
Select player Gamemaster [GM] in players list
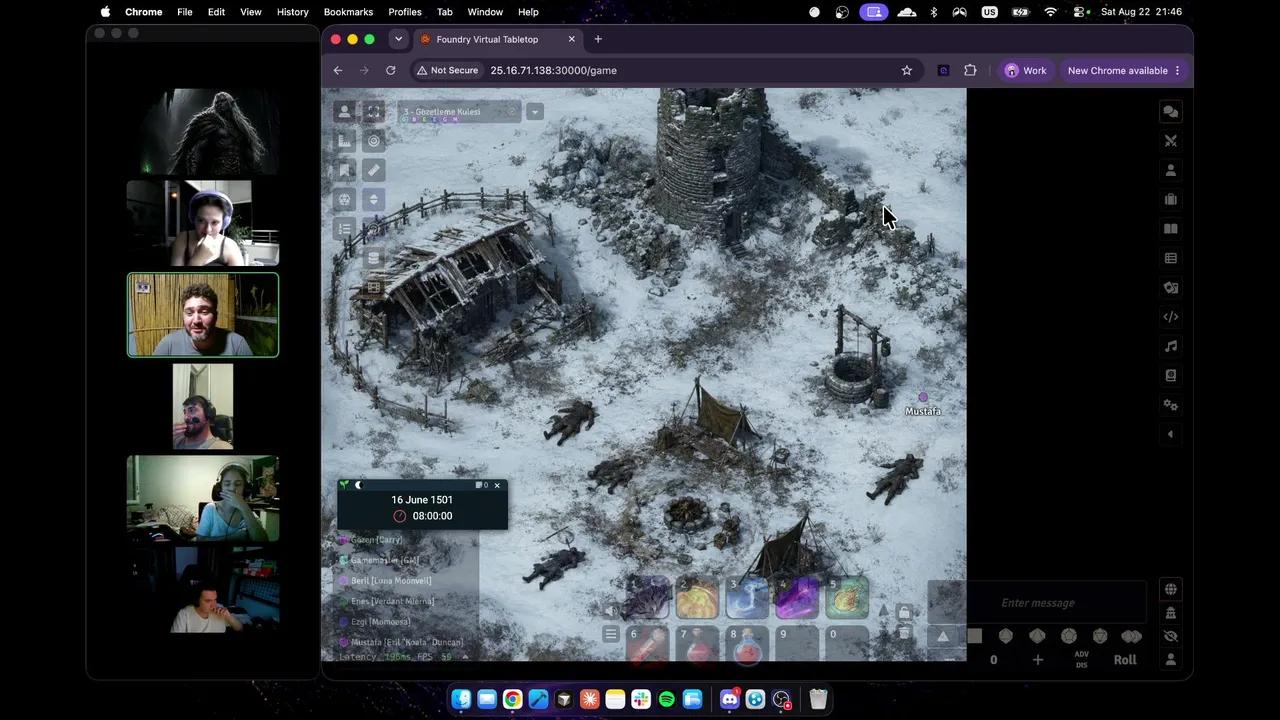tap(385, 560)
